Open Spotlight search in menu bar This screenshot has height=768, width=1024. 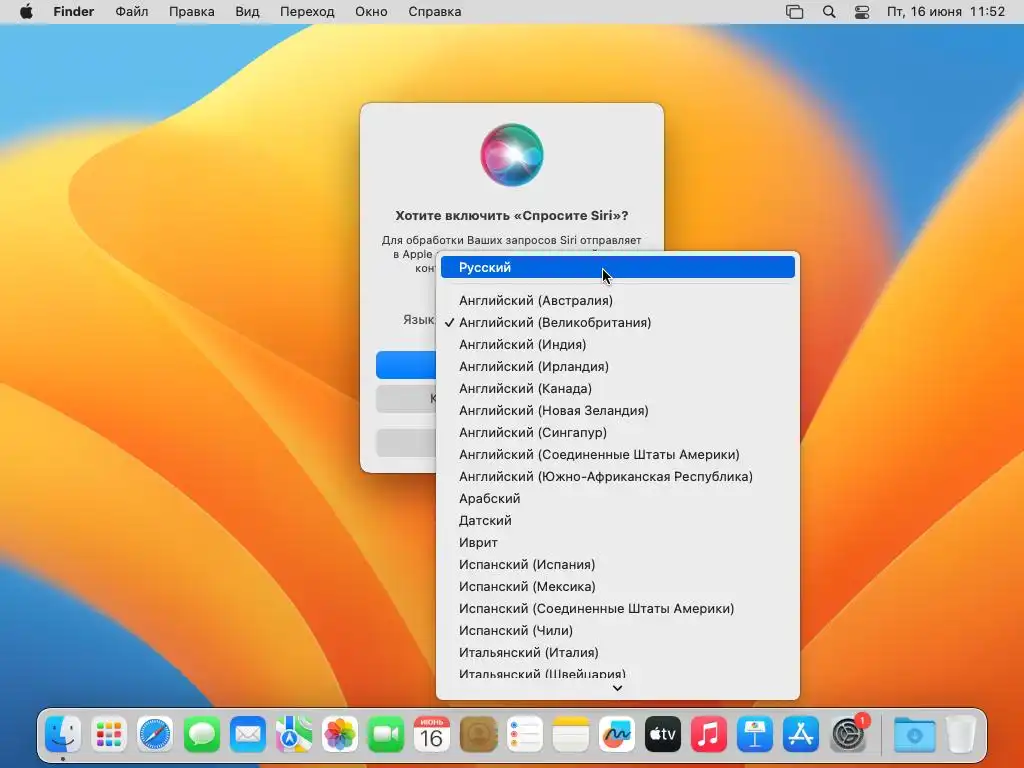tap(829, 12)
